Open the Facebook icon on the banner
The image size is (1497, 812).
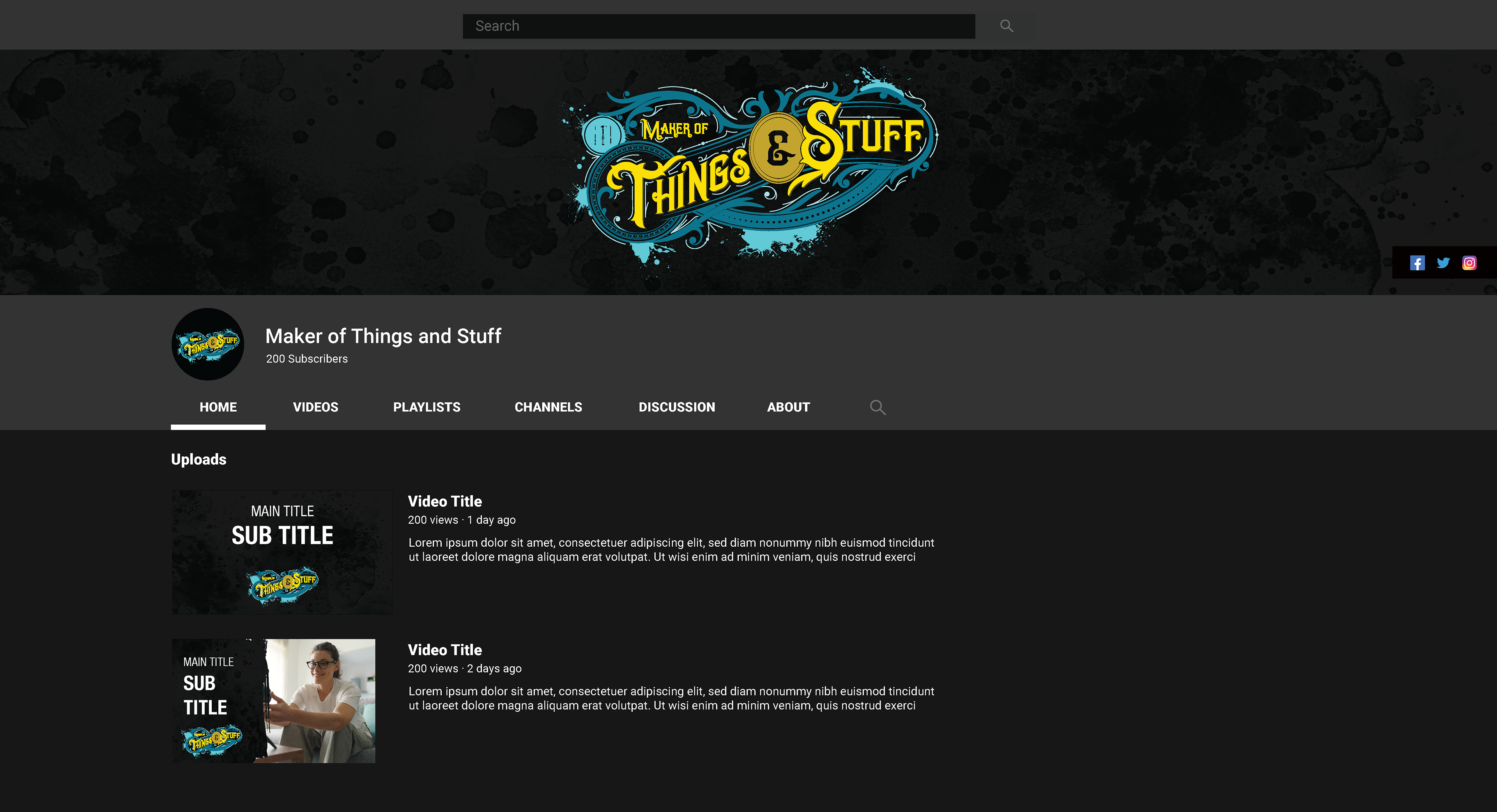(1417, 263)
